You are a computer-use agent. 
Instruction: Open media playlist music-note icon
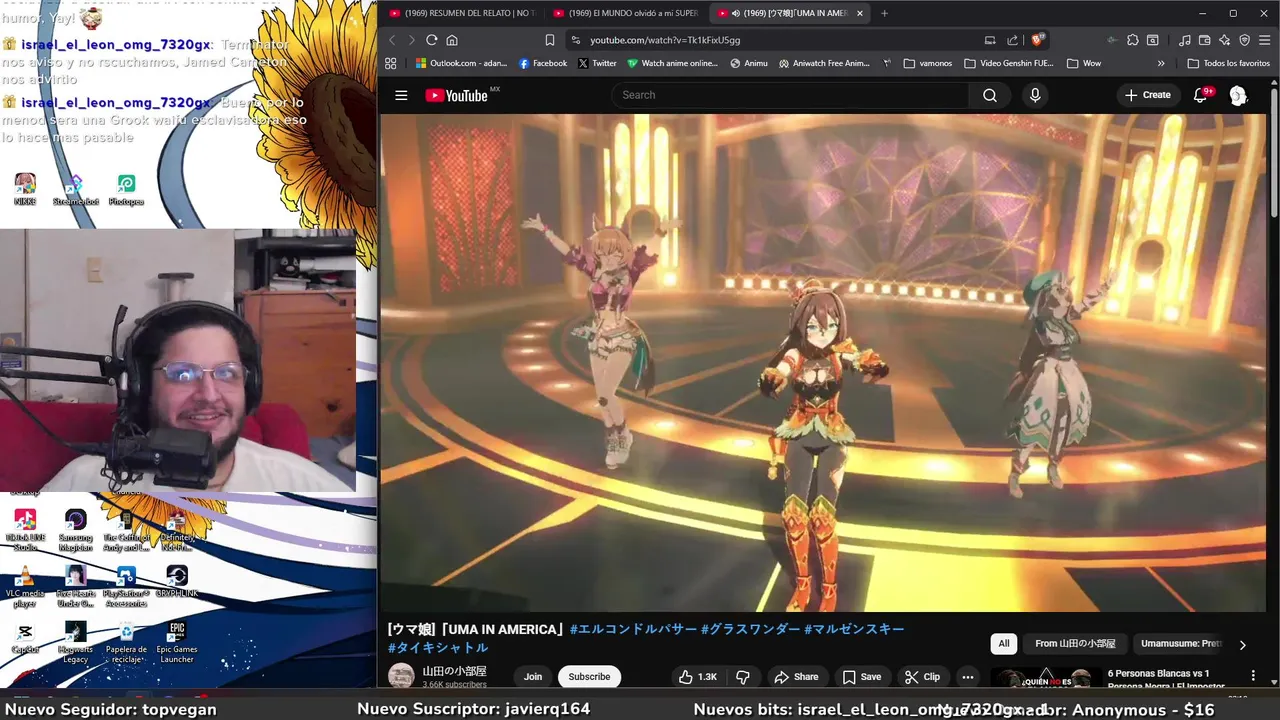point(1185,40)
